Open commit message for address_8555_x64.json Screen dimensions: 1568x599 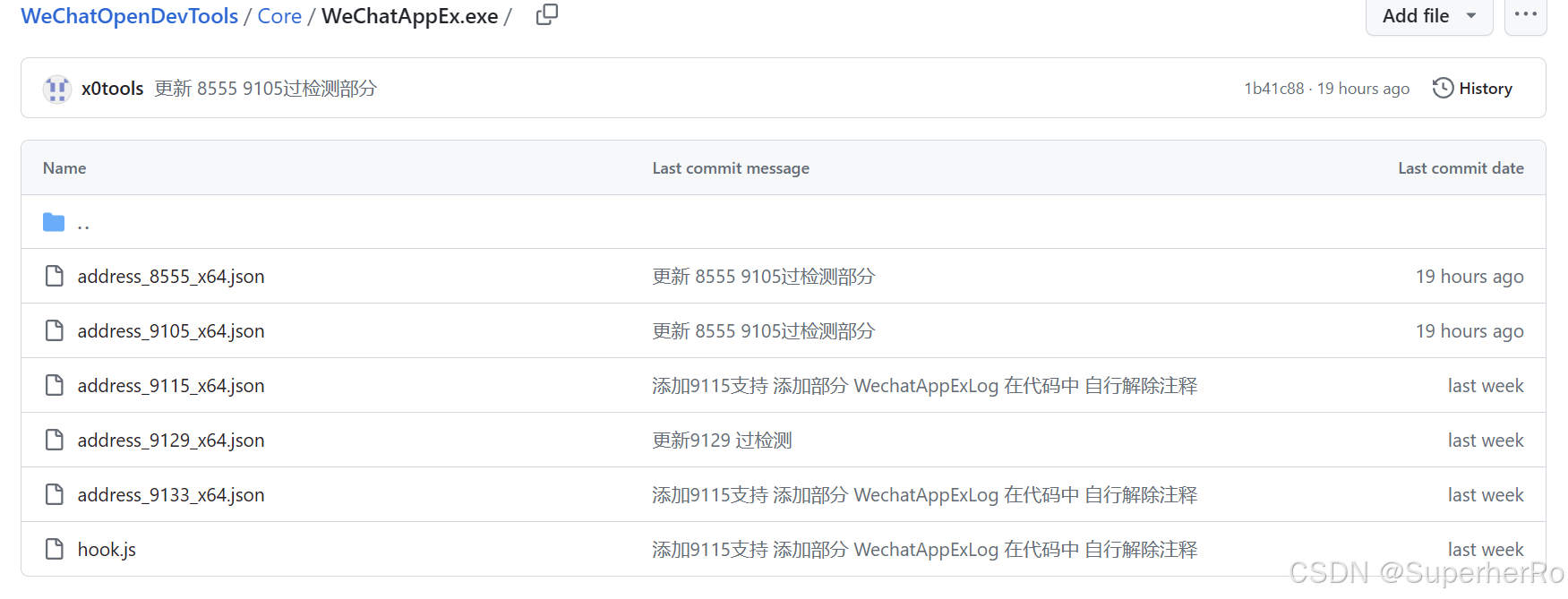pos(764,277)
